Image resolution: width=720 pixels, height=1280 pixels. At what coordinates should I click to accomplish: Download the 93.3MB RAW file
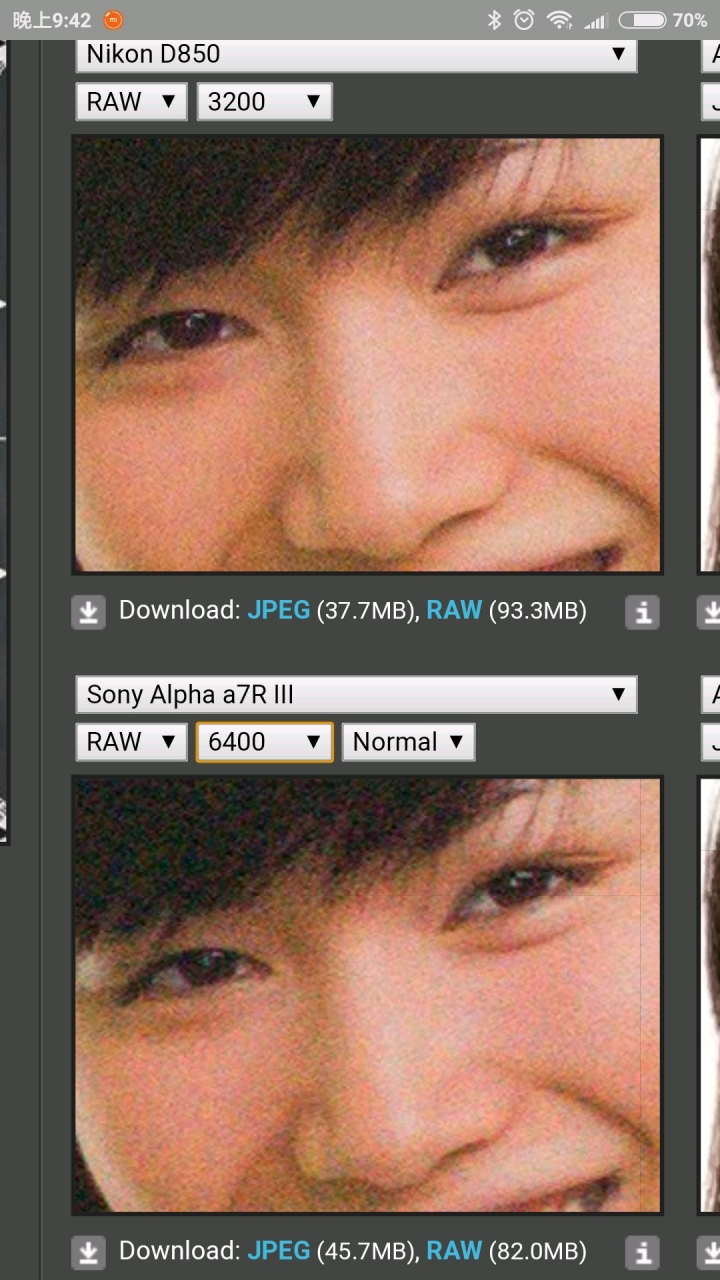pos(454,610)
